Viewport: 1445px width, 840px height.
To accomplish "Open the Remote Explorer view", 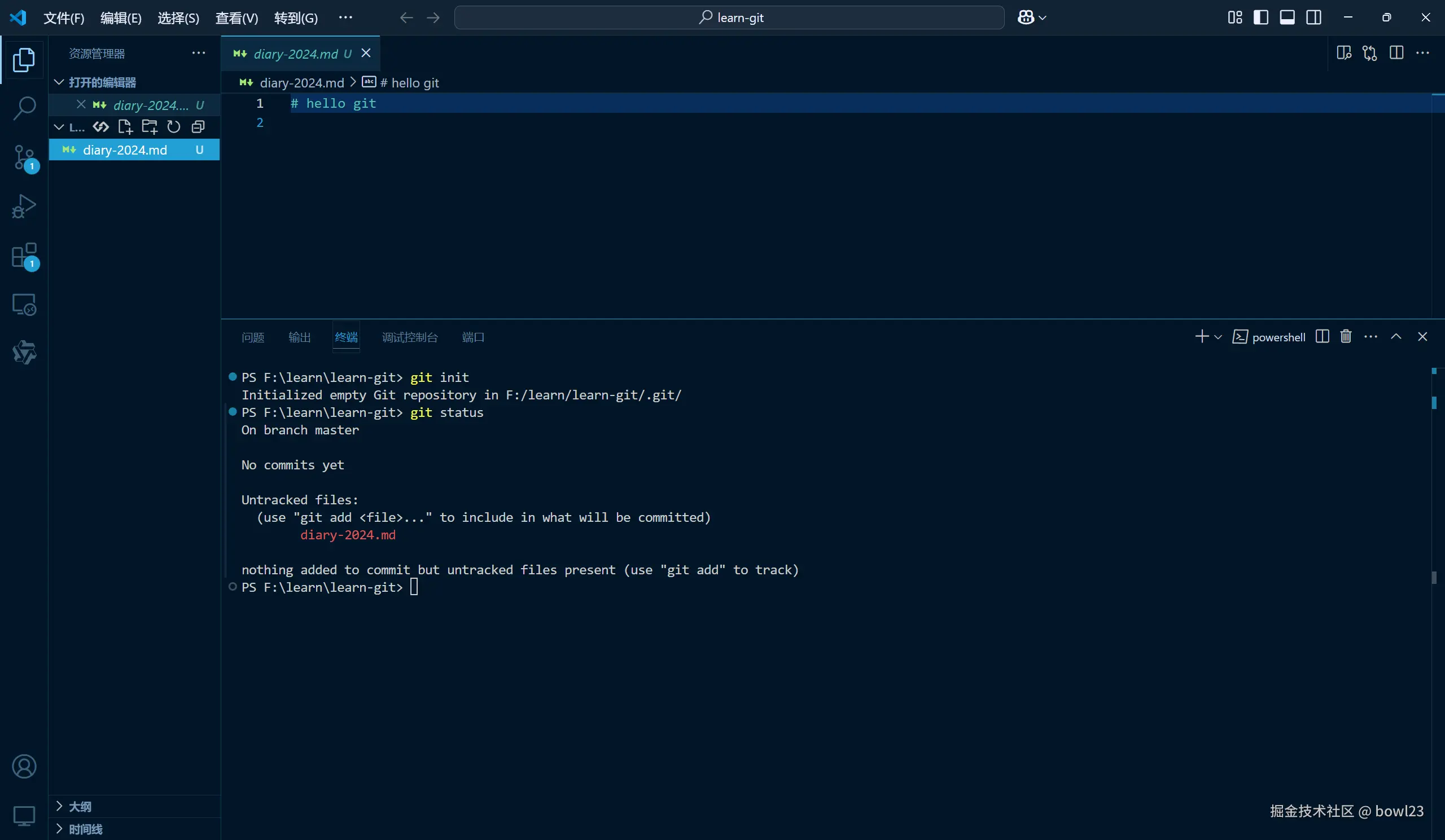I will [24, 305].
